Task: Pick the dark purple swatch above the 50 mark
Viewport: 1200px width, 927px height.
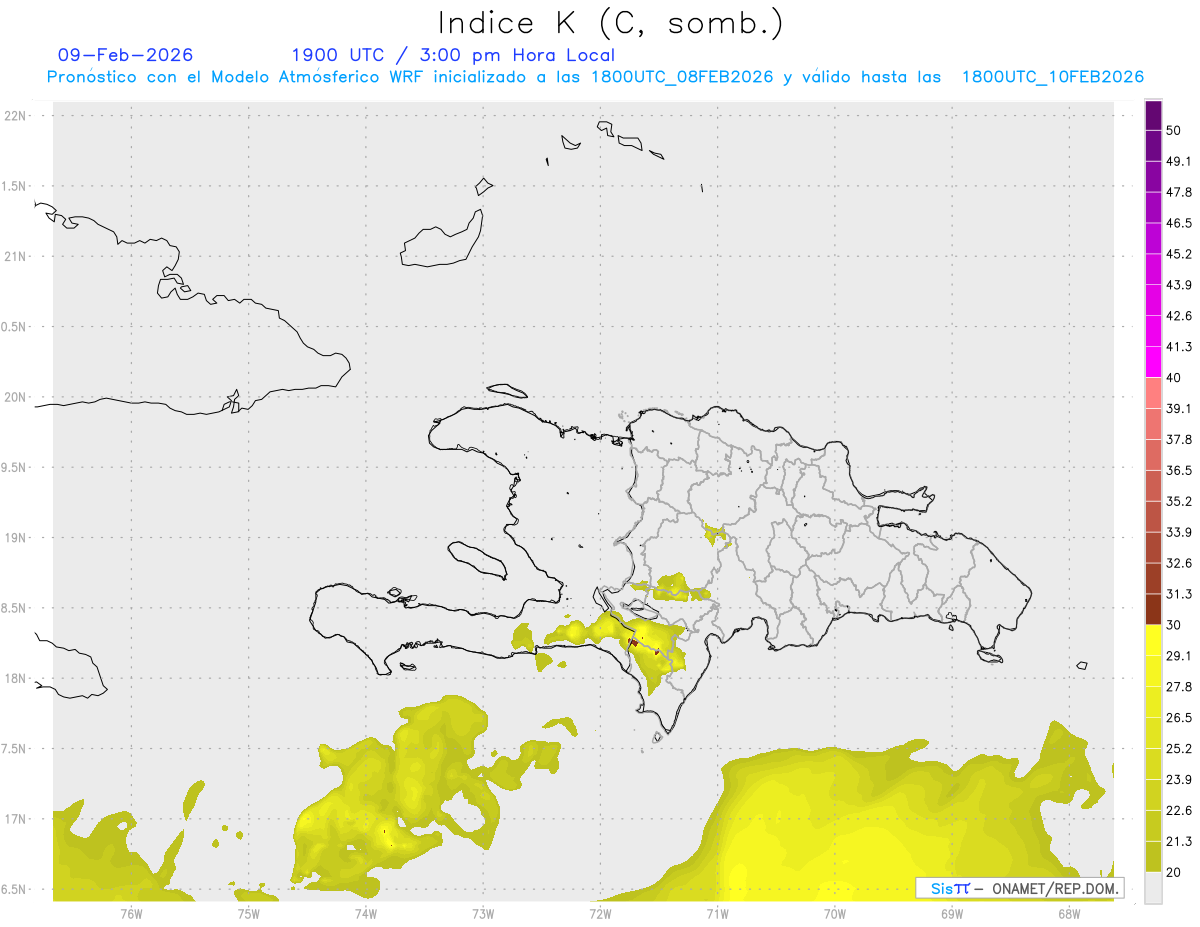Action: 1153,115
